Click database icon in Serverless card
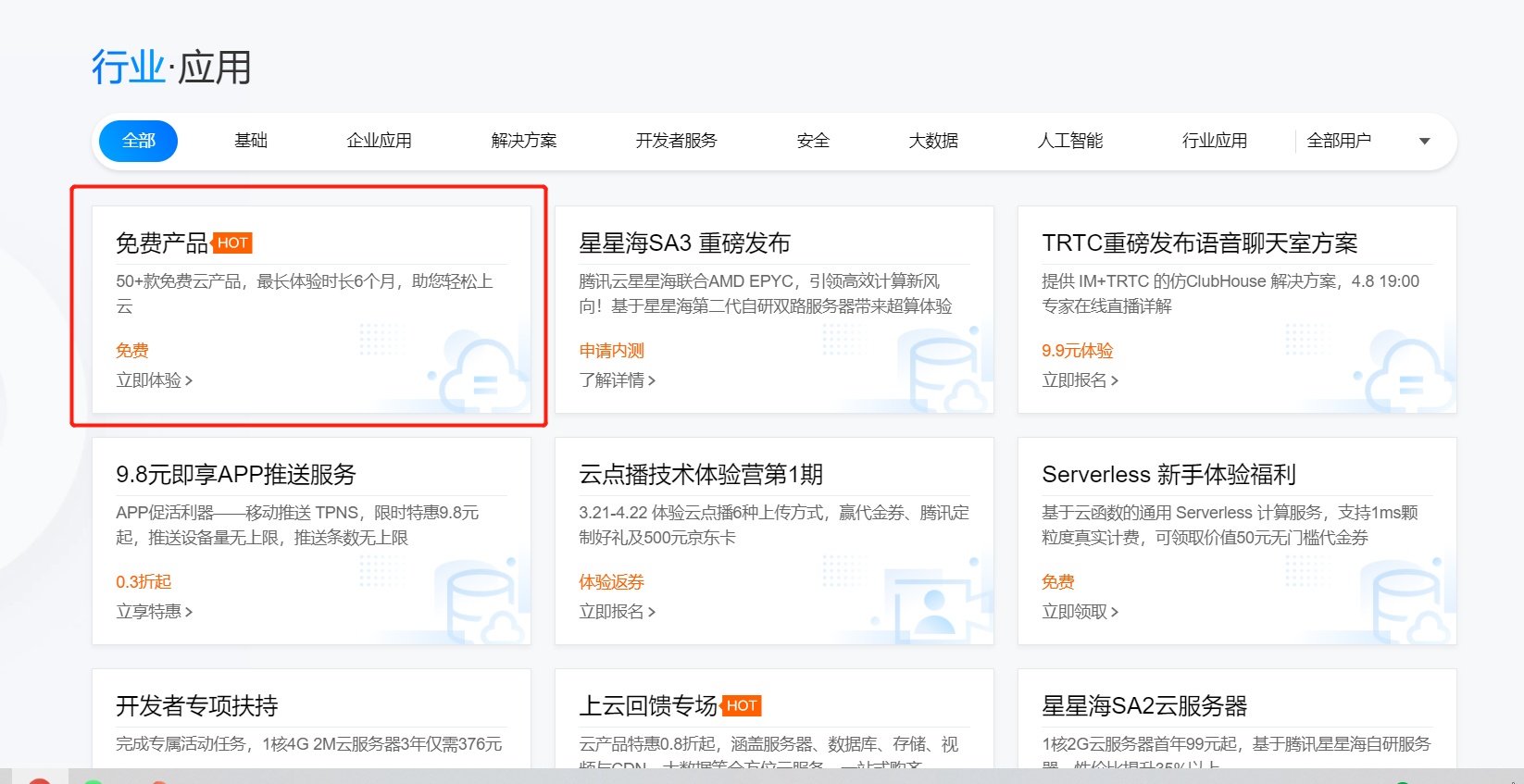Viewport: 1524px width, 784px height. 1407,602
